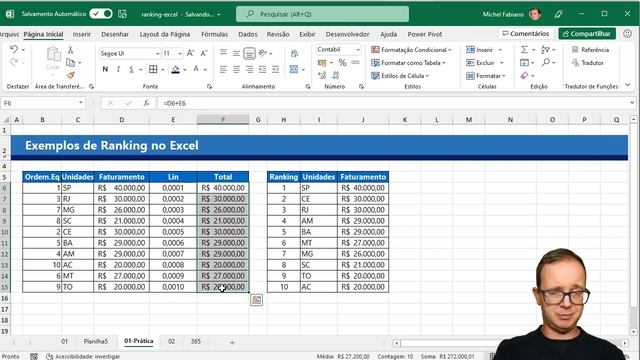The width and height of the screenshot is (640, 360).
Task: Open Sort and Filter icon
Action: pos(545,50)
